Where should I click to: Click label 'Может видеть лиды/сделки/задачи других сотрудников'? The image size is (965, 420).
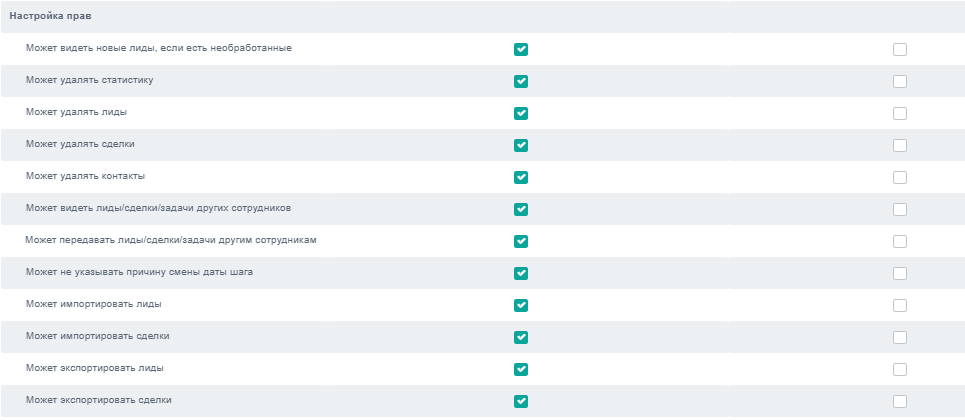tap(159, 208)
